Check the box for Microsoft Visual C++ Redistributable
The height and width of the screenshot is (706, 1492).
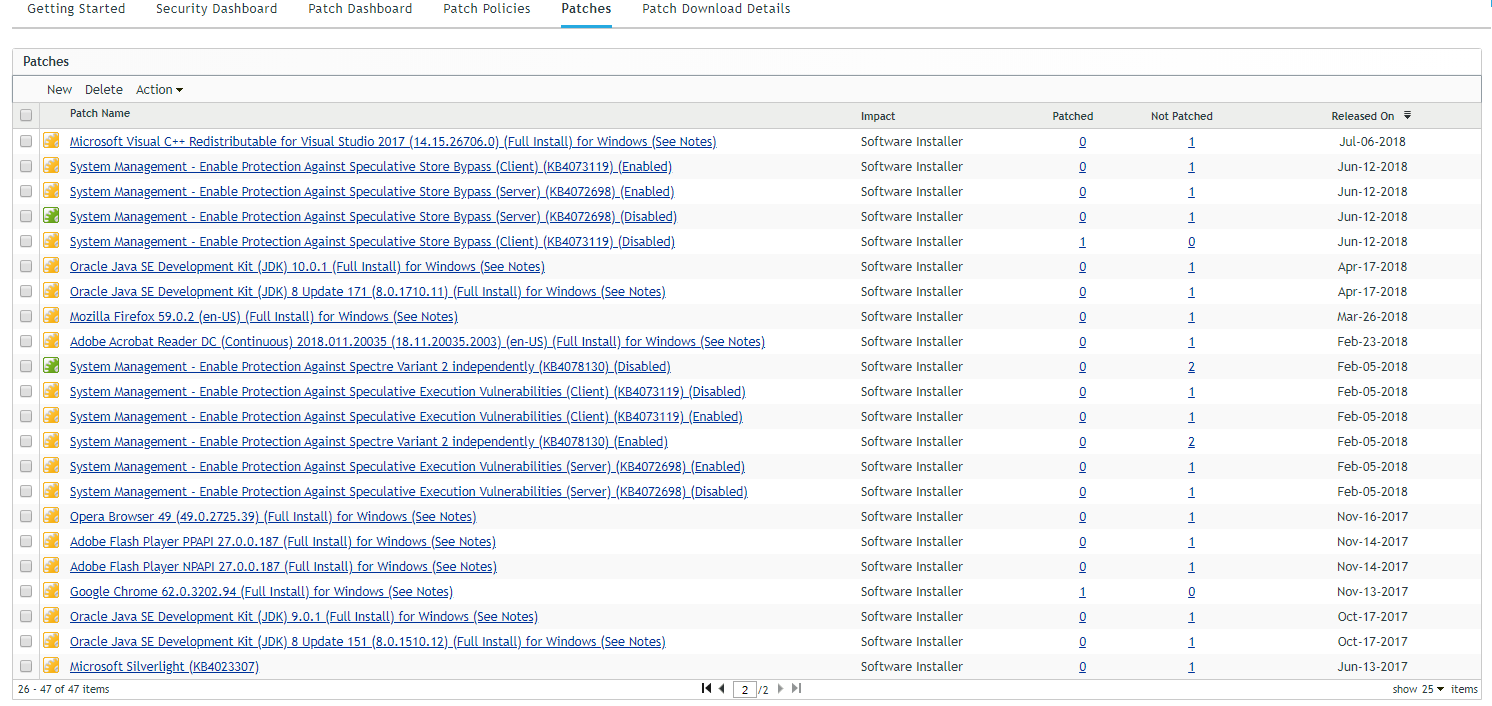(x=26, y=141)
